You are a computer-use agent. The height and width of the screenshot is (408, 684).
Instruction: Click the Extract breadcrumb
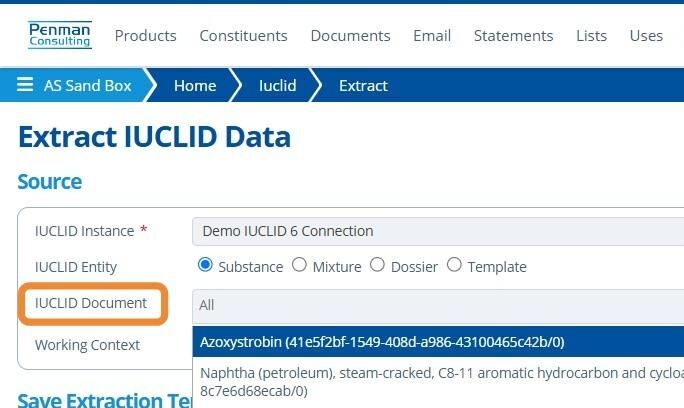pyautogui.click(x=363, y=86)
